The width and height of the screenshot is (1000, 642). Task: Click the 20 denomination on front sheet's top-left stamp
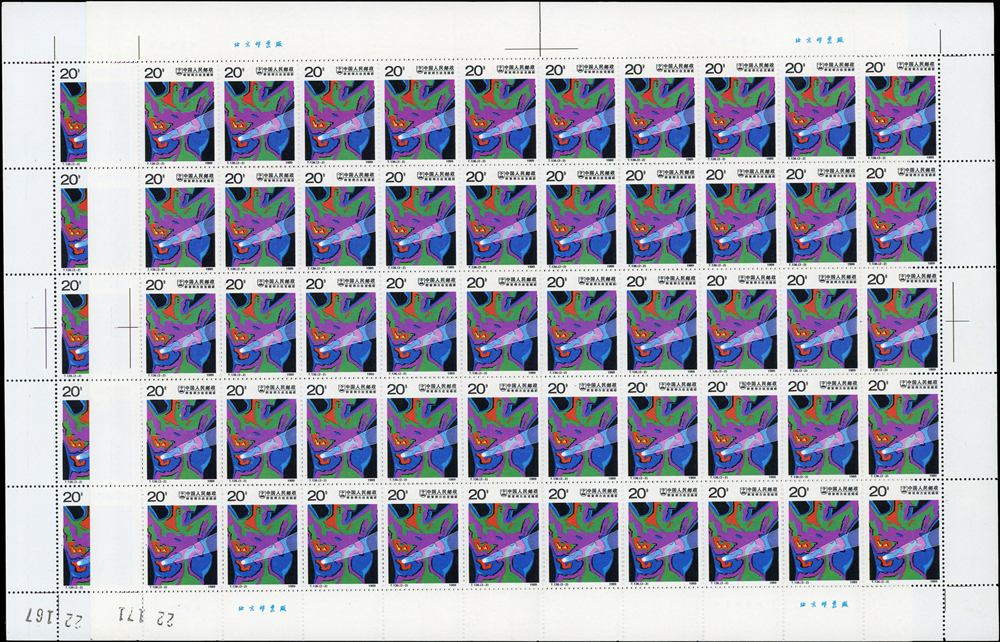pyautogui.click(x=154, y=72)
